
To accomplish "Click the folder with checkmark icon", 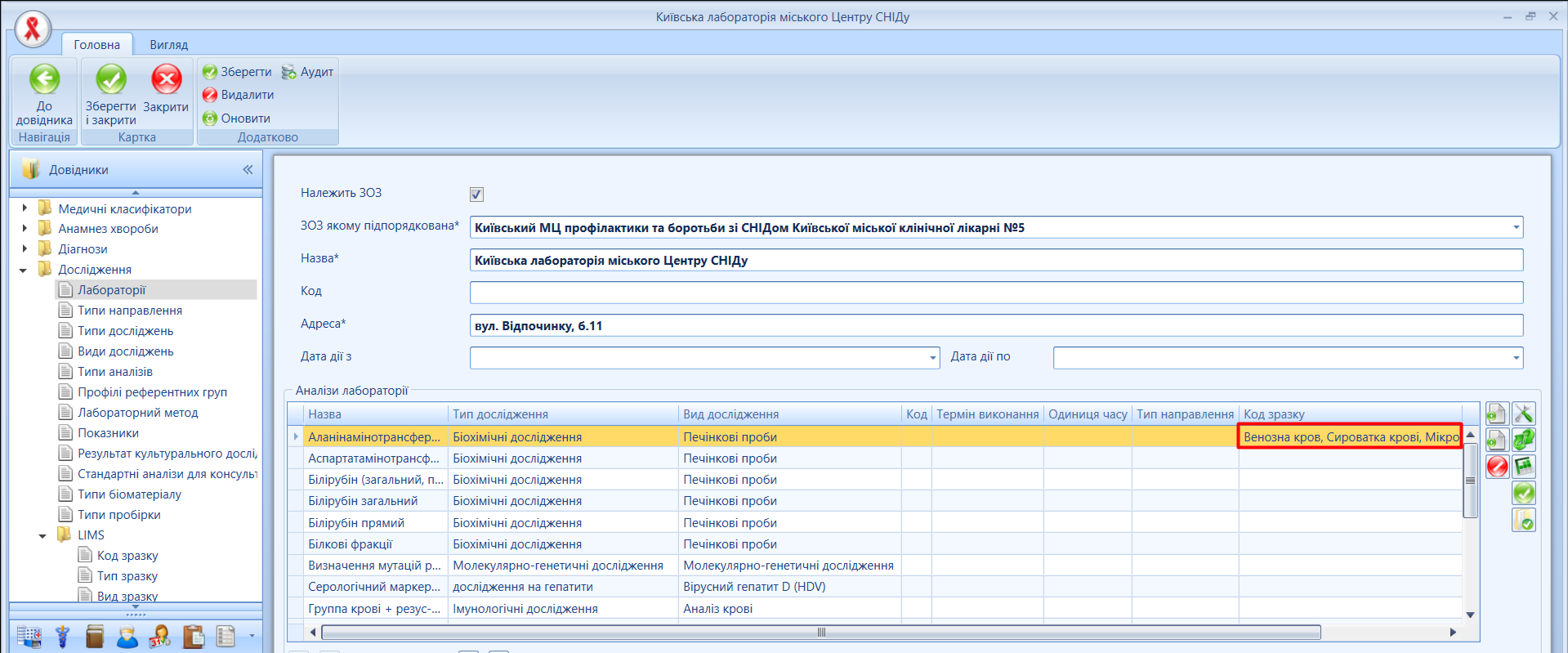I will point(1524,520).
